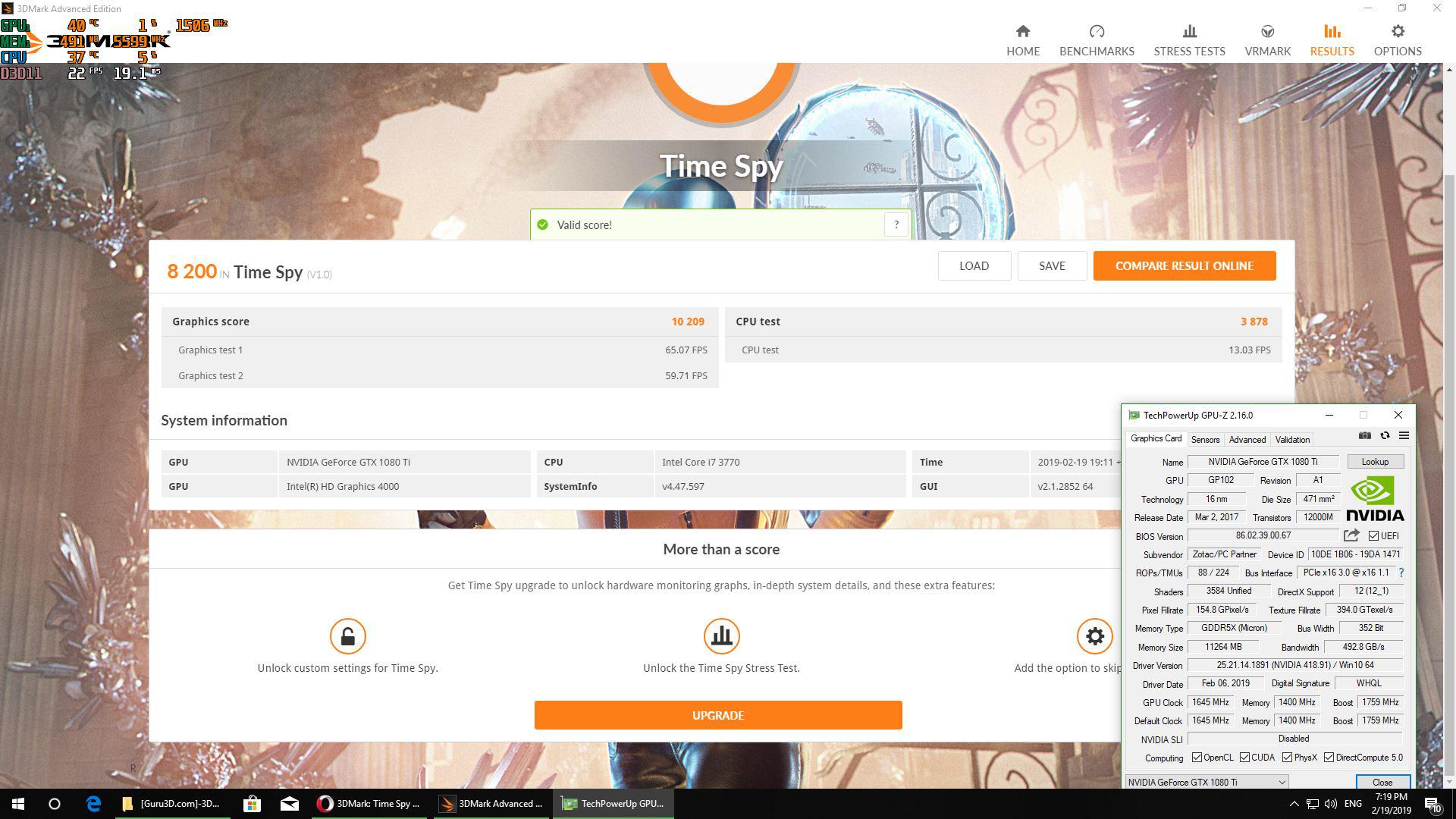Click the Time Spy Stress Test chart icon
The image size is (1456, 819).
[x=721, y=636]
